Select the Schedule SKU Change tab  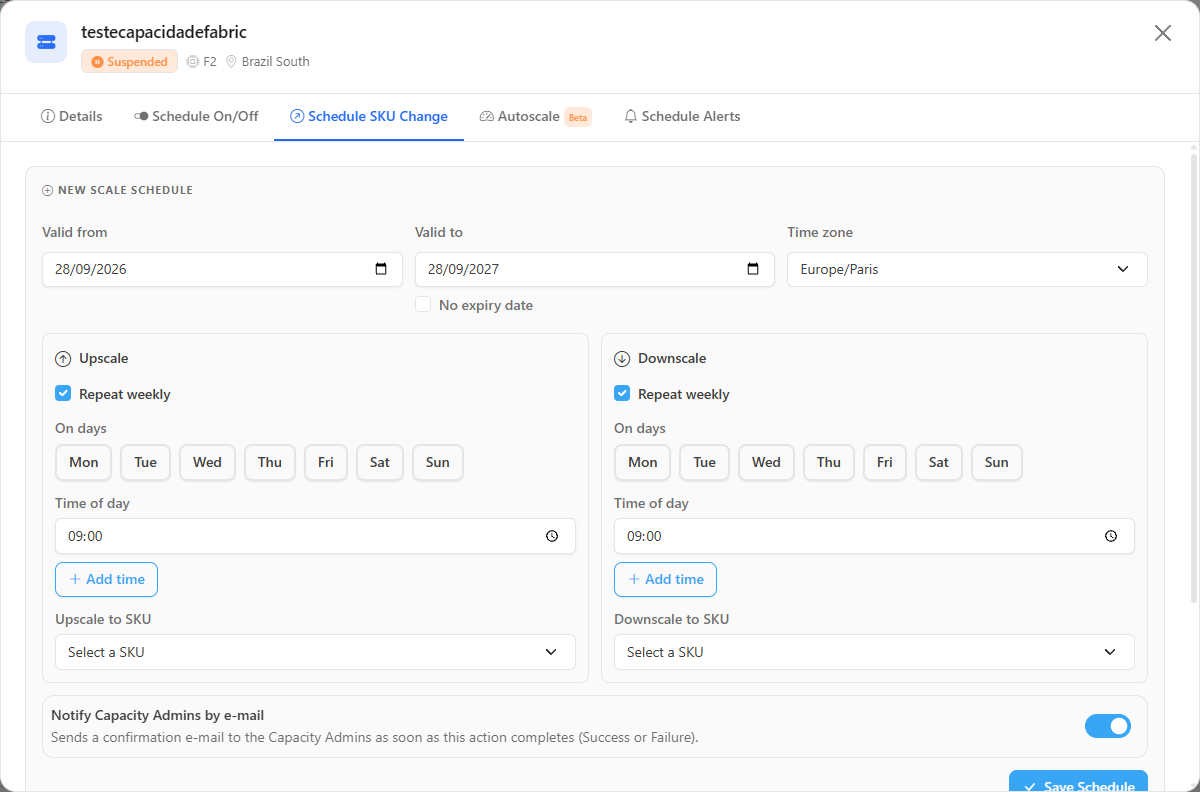point(369,116)
